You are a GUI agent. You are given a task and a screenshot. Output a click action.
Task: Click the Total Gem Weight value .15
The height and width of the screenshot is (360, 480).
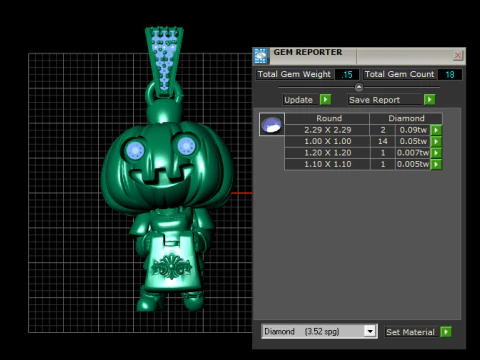coord(347,74)
